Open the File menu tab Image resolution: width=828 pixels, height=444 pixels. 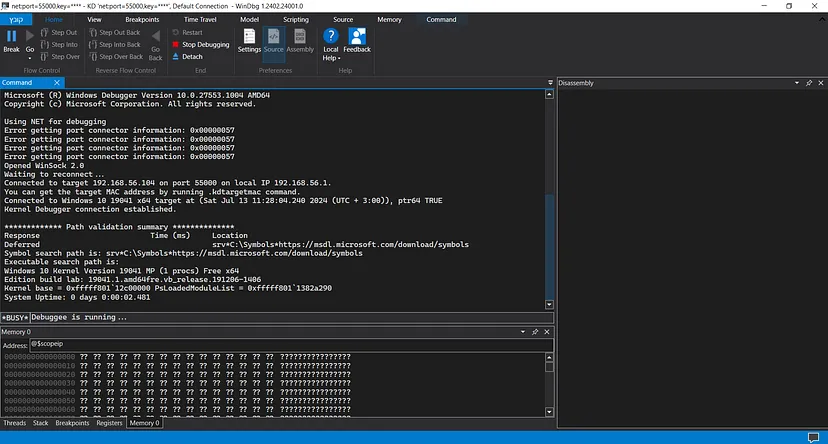click(16, 20)
